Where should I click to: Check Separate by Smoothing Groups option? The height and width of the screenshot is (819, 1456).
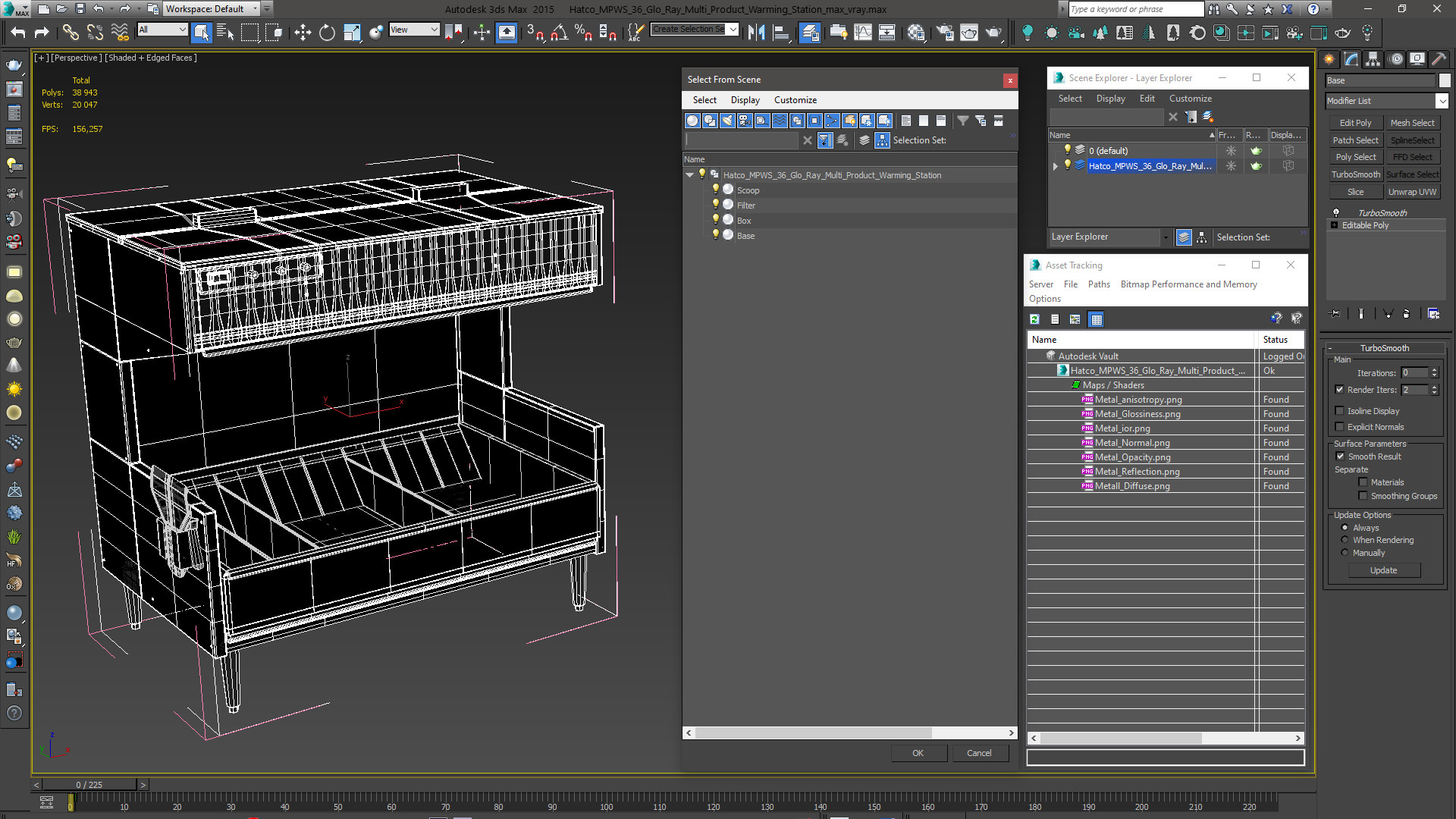[x=1363, y=496]
